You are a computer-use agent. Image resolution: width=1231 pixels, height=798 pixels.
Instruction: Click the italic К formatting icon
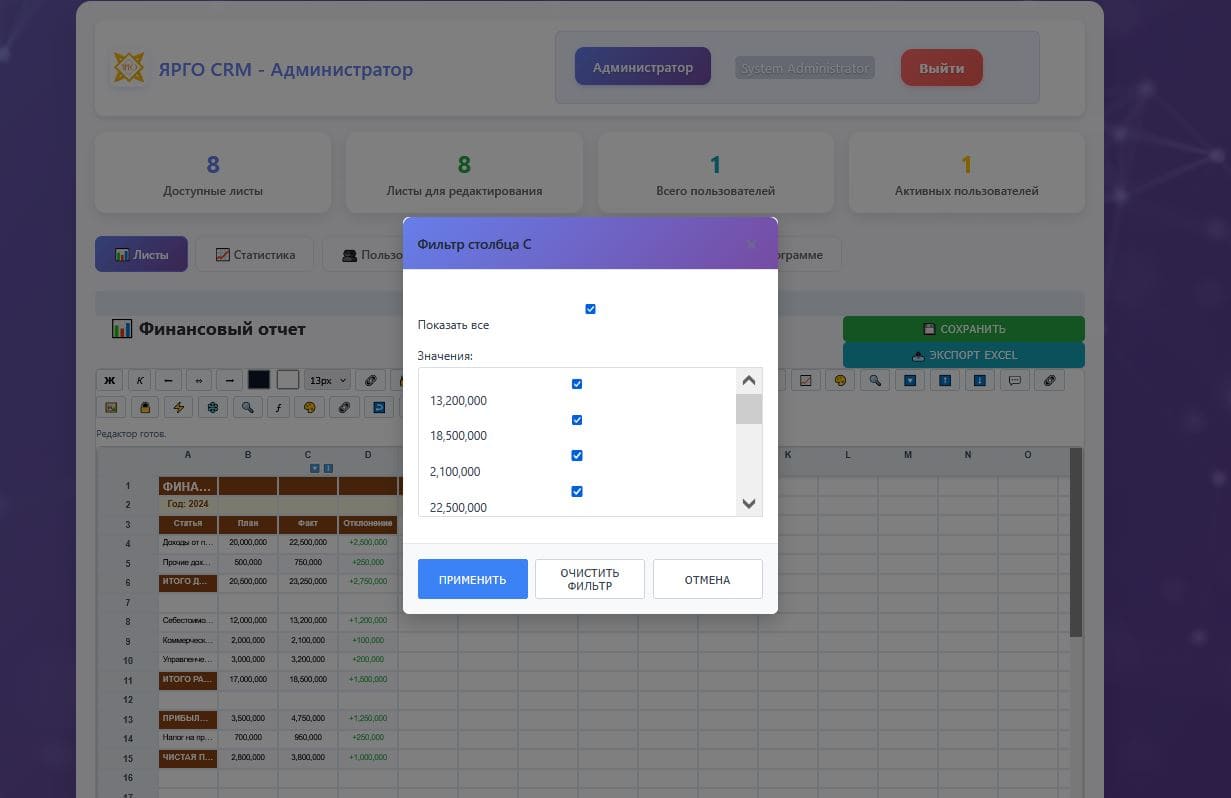(x=139, y=380)
